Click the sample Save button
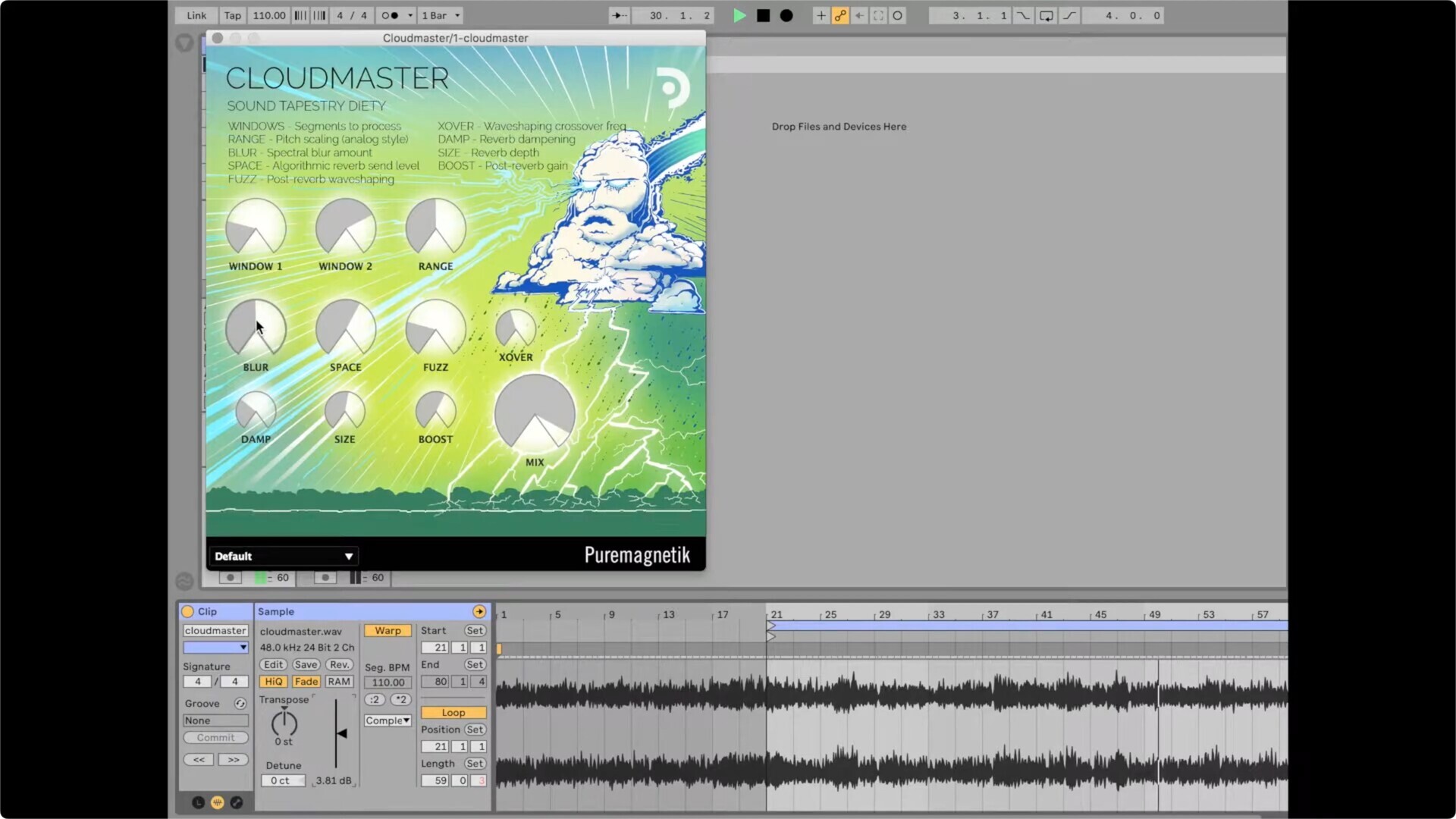 pos(306,664)
